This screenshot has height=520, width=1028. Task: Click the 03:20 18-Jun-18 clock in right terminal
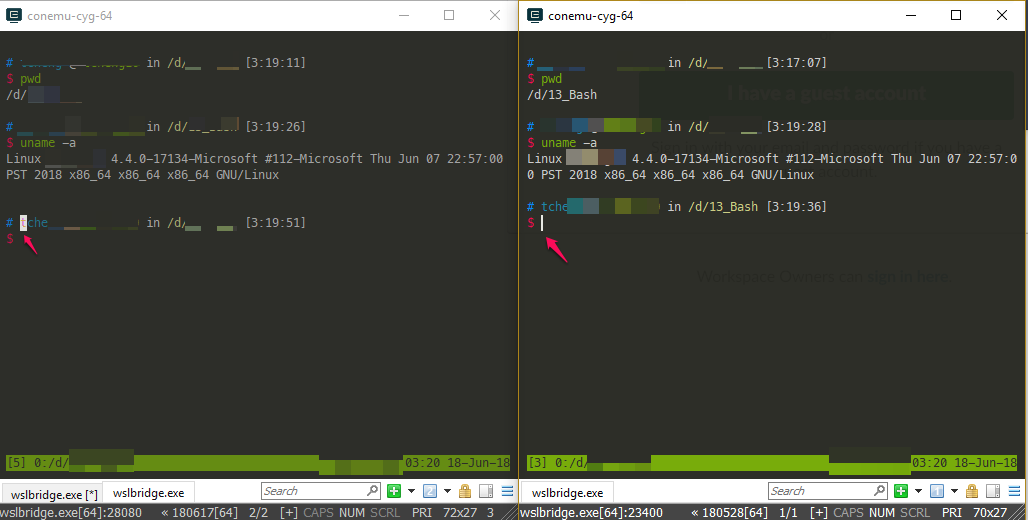coord(964,463)
